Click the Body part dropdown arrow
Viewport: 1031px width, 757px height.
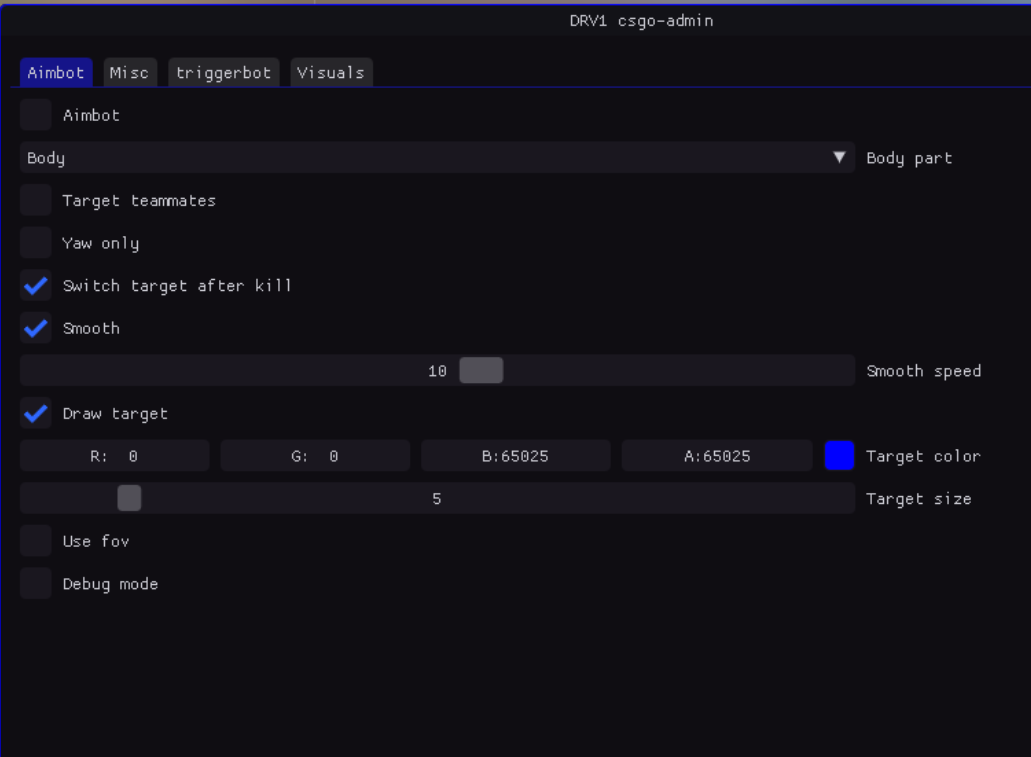(839, 157)
